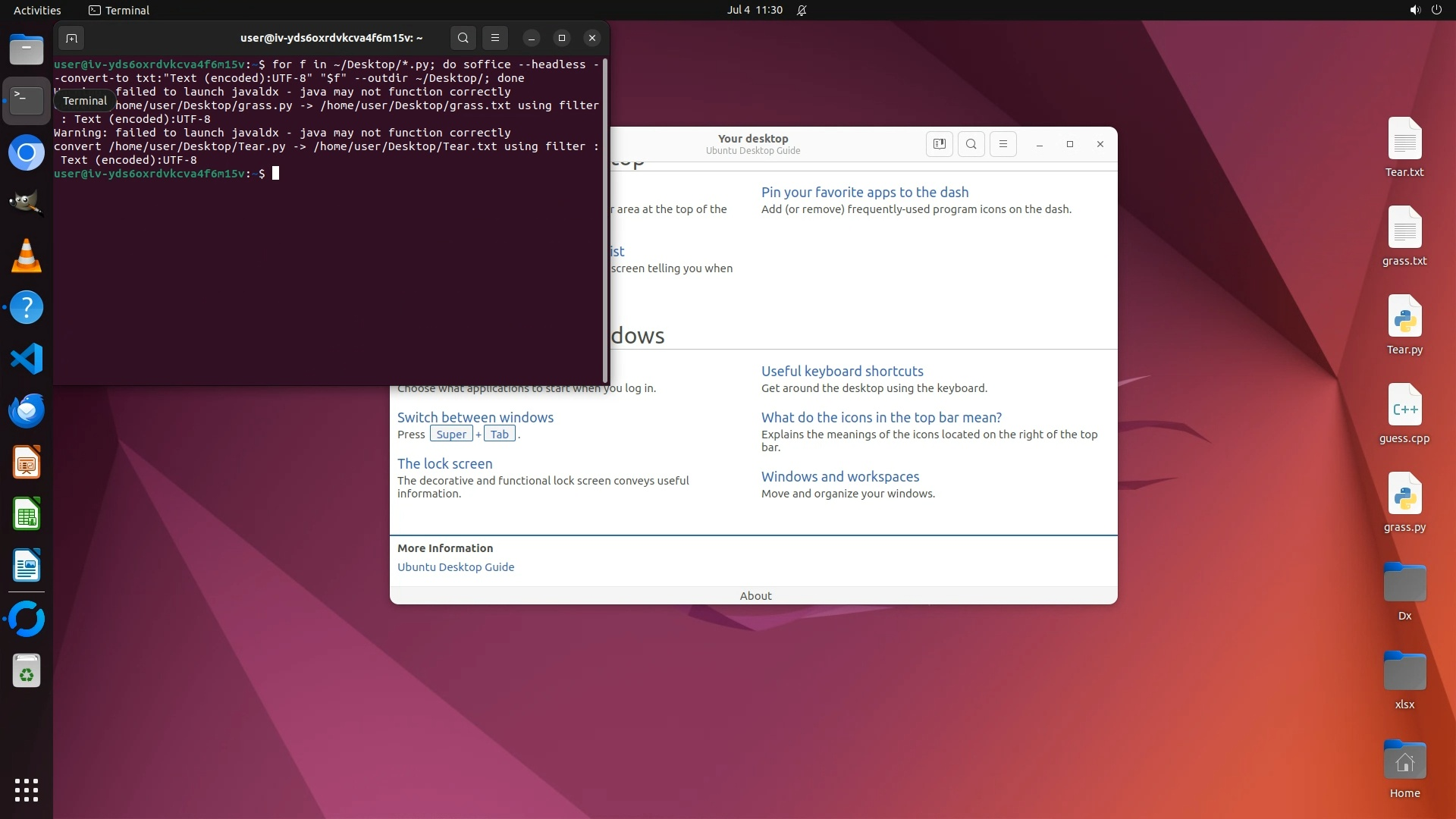Open terminal hamburger menu

pyautogui.click(x=495, y=38)
